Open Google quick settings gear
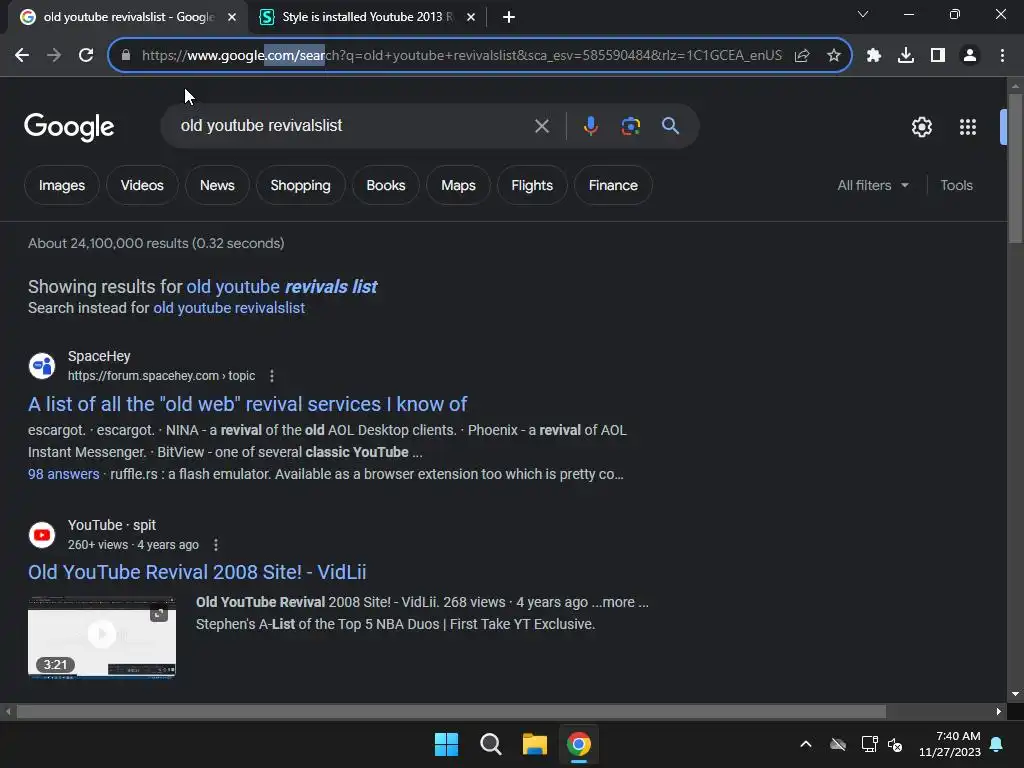The image size is (1024, 768). [921, 127]
